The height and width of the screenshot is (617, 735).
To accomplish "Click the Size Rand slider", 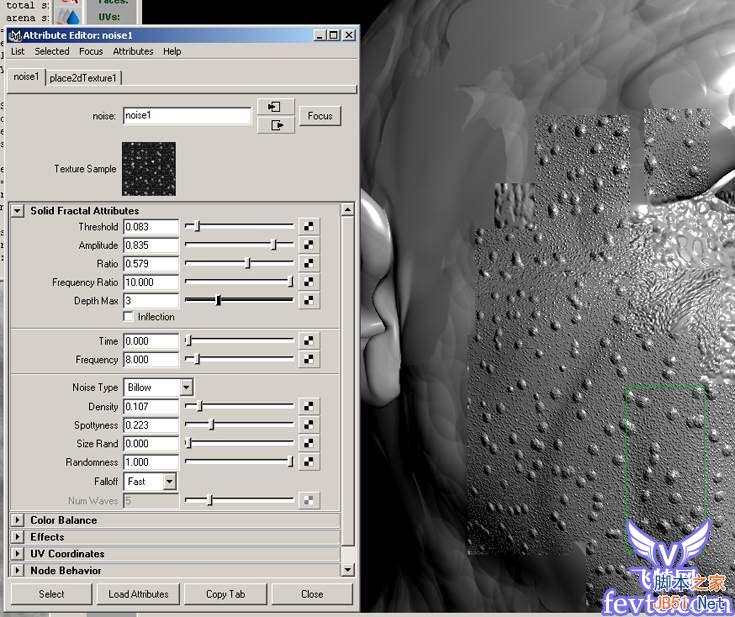I will pyautogui.click(x=239, y=443).
